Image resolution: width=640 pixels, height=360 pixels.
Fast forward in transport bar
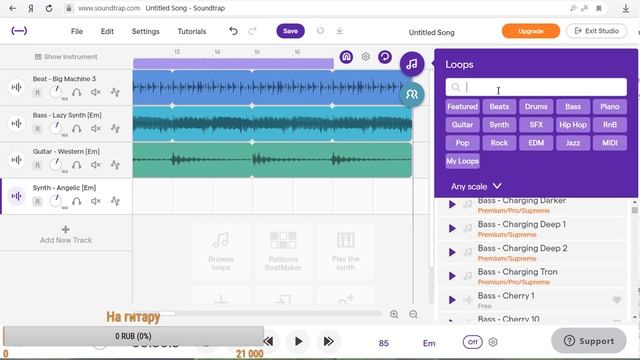(329, 341)
